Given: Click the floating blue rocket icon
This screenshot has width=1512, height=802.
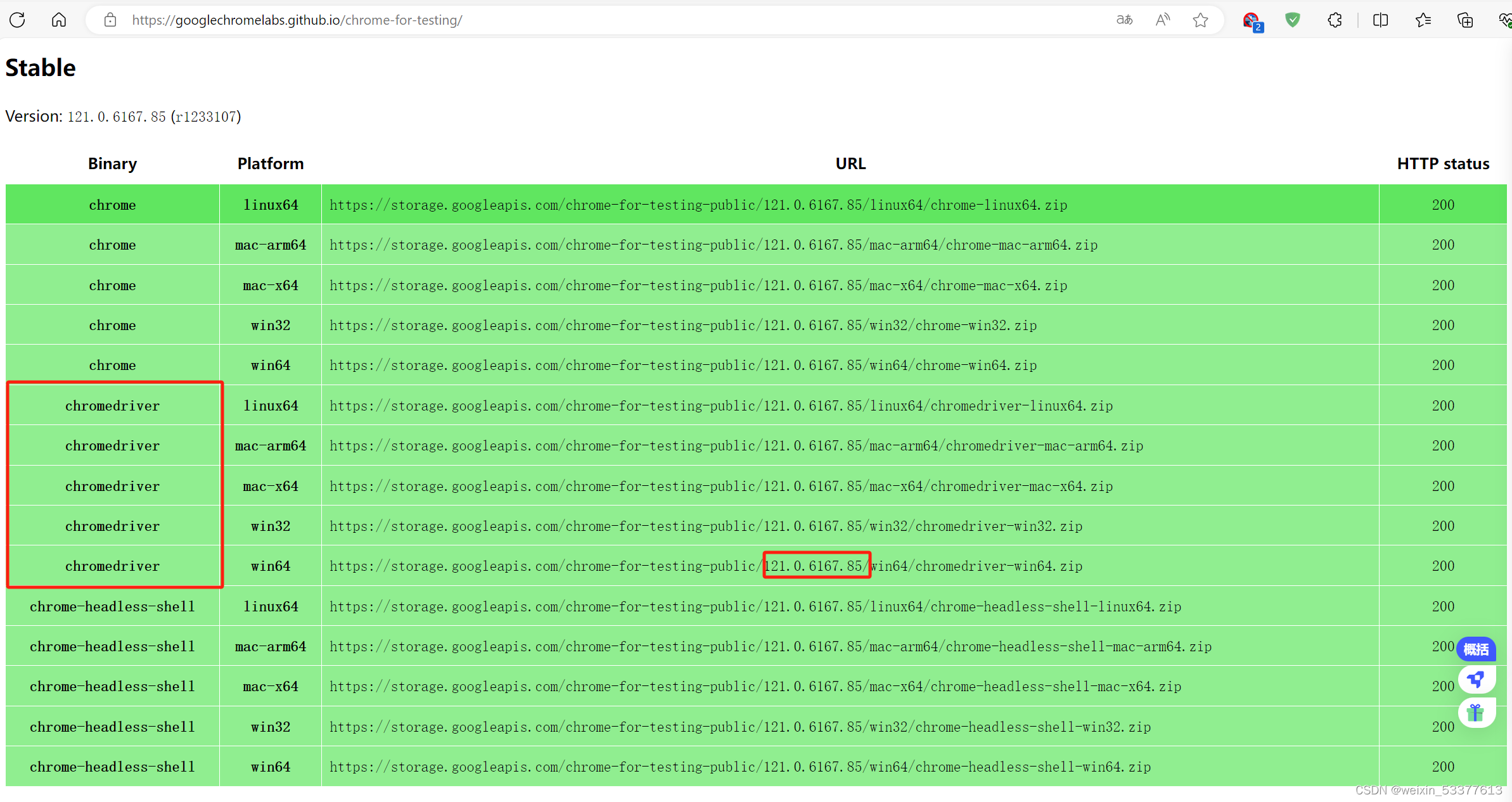Looking at the screenshot, I should [1476, 680].
